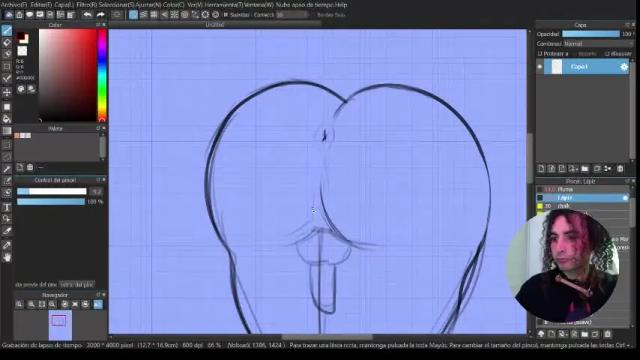The height and width of the screenshot is (360, 640).
Task: Undock the Navegador panel using float icon
Action: click(x=98, y=295)
